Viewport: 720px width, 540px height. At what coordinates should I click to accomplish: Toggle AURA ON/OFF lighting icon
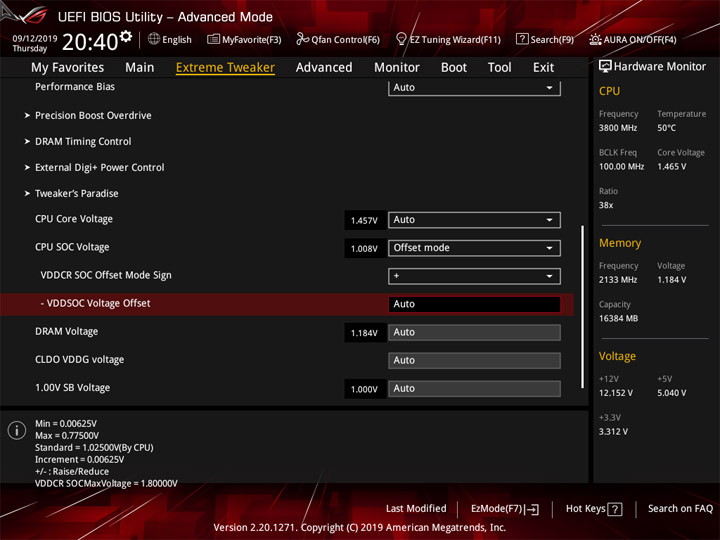coord(595,39)
